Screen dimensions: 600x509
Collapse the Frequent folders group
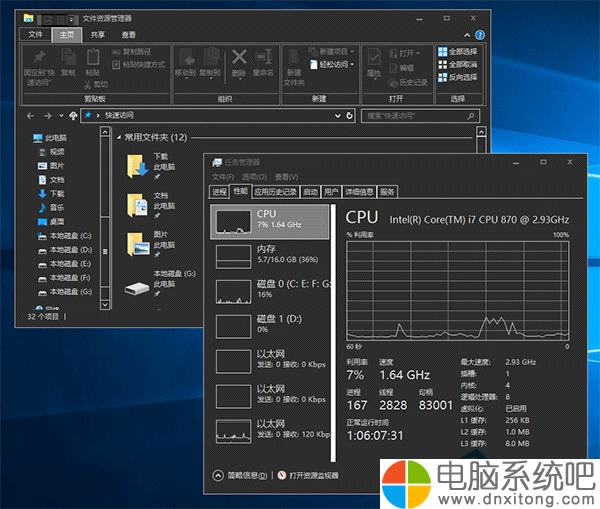click(119, 137)
